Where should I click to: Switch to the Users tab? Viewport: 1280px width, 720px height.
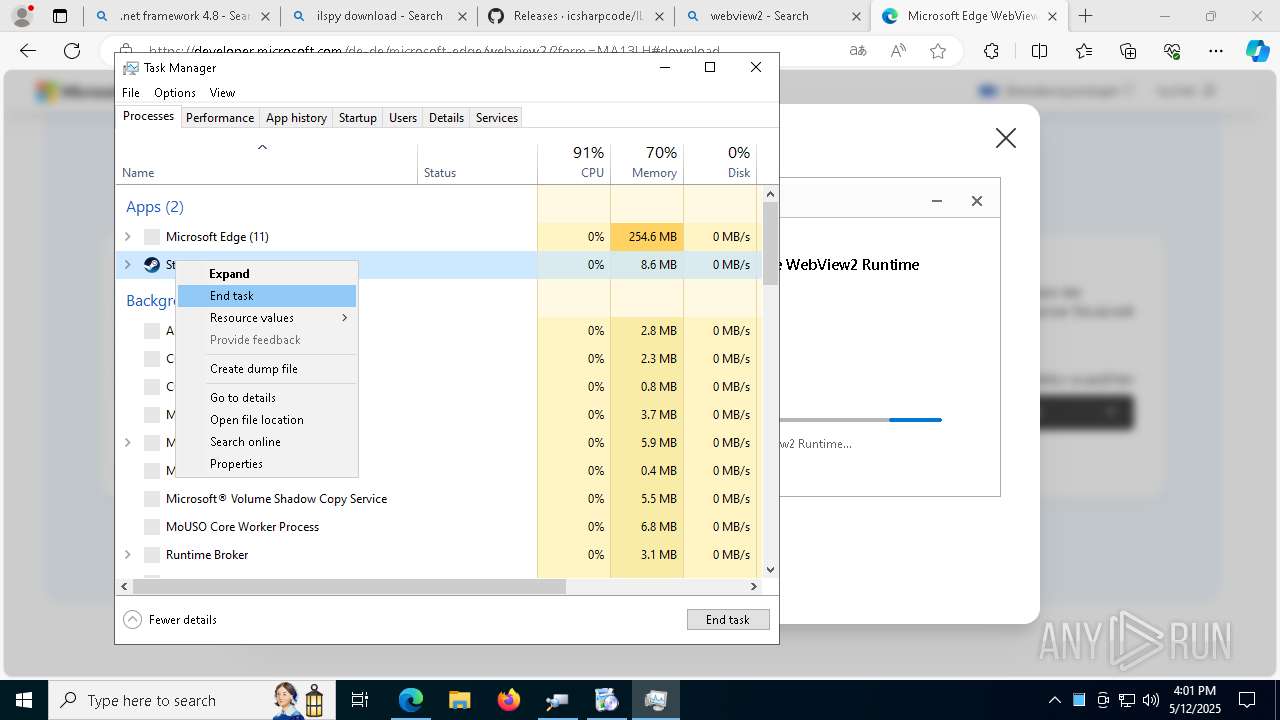tap(403, 118)
